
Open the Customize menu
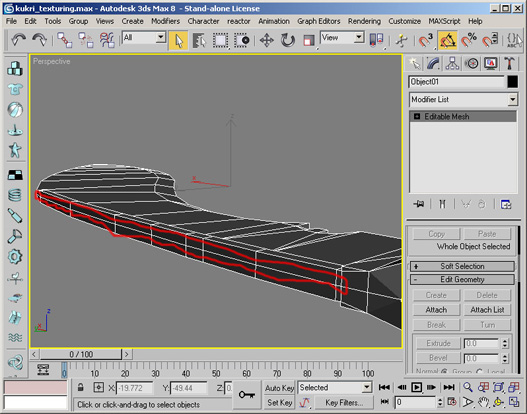click(x=404, y=21)
